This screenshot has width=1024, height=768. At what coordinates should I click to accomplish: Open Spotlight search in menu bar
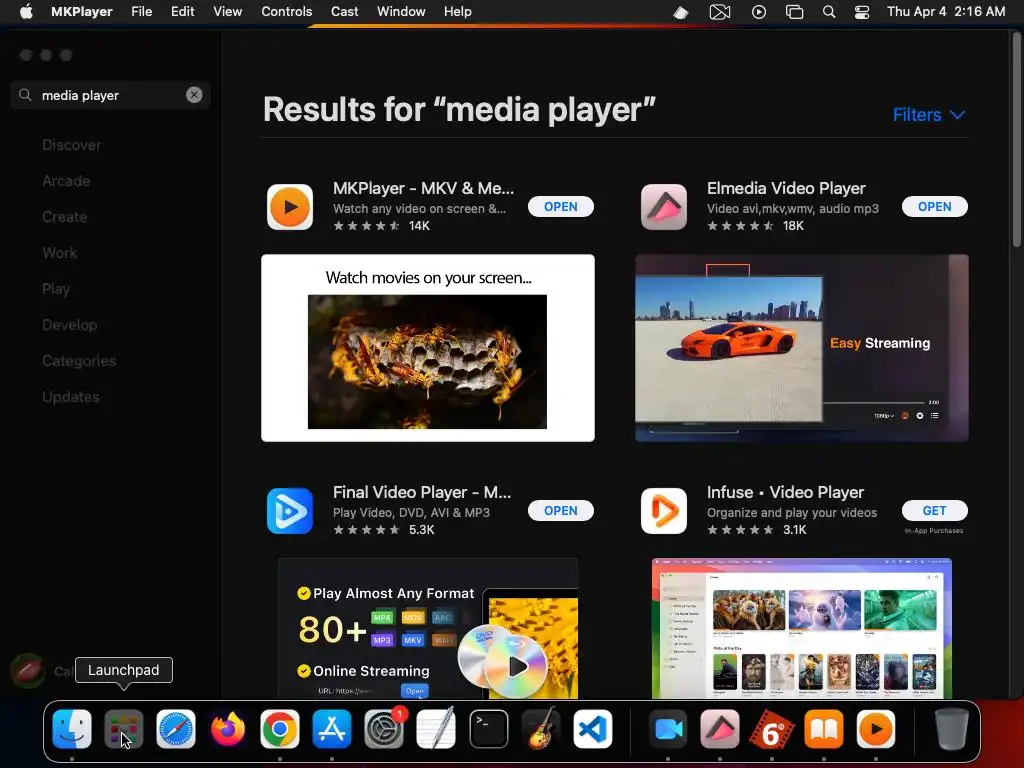click(x=829, y=12)
